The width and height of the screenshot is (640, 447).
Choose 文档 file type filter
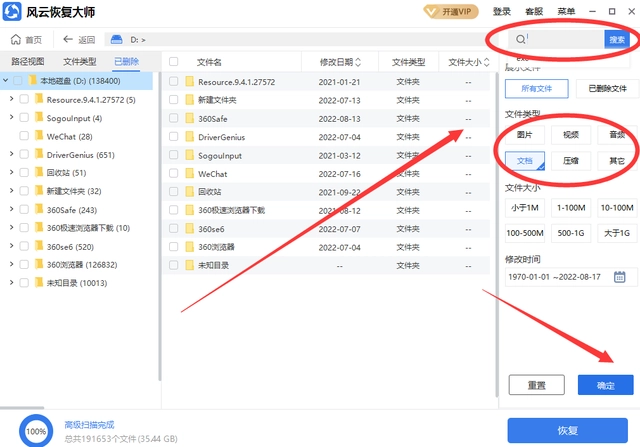click(524, 161)
